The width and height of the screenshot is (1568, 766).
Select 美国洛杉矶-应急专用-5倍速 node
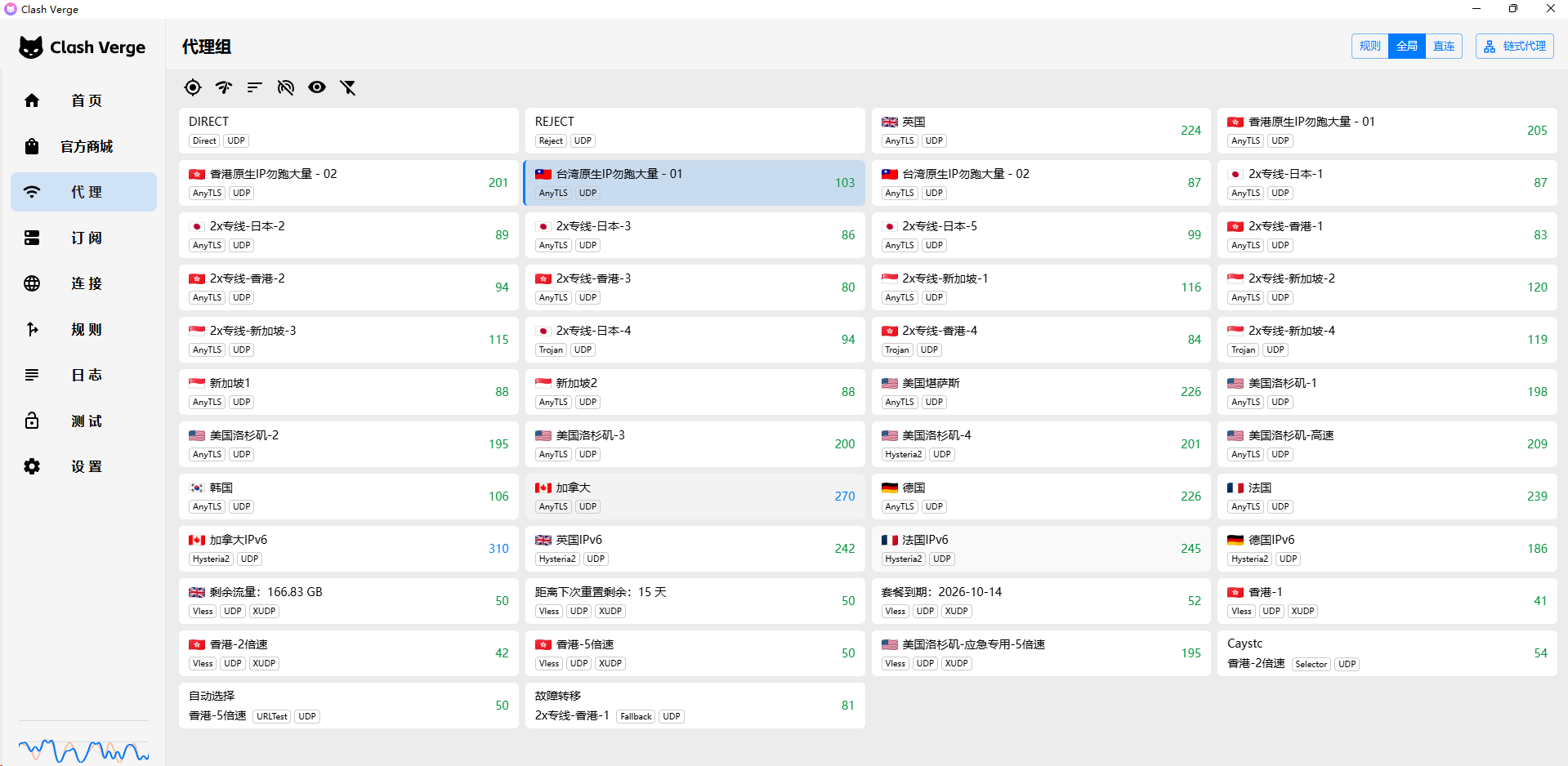(x=1041, y=653)
